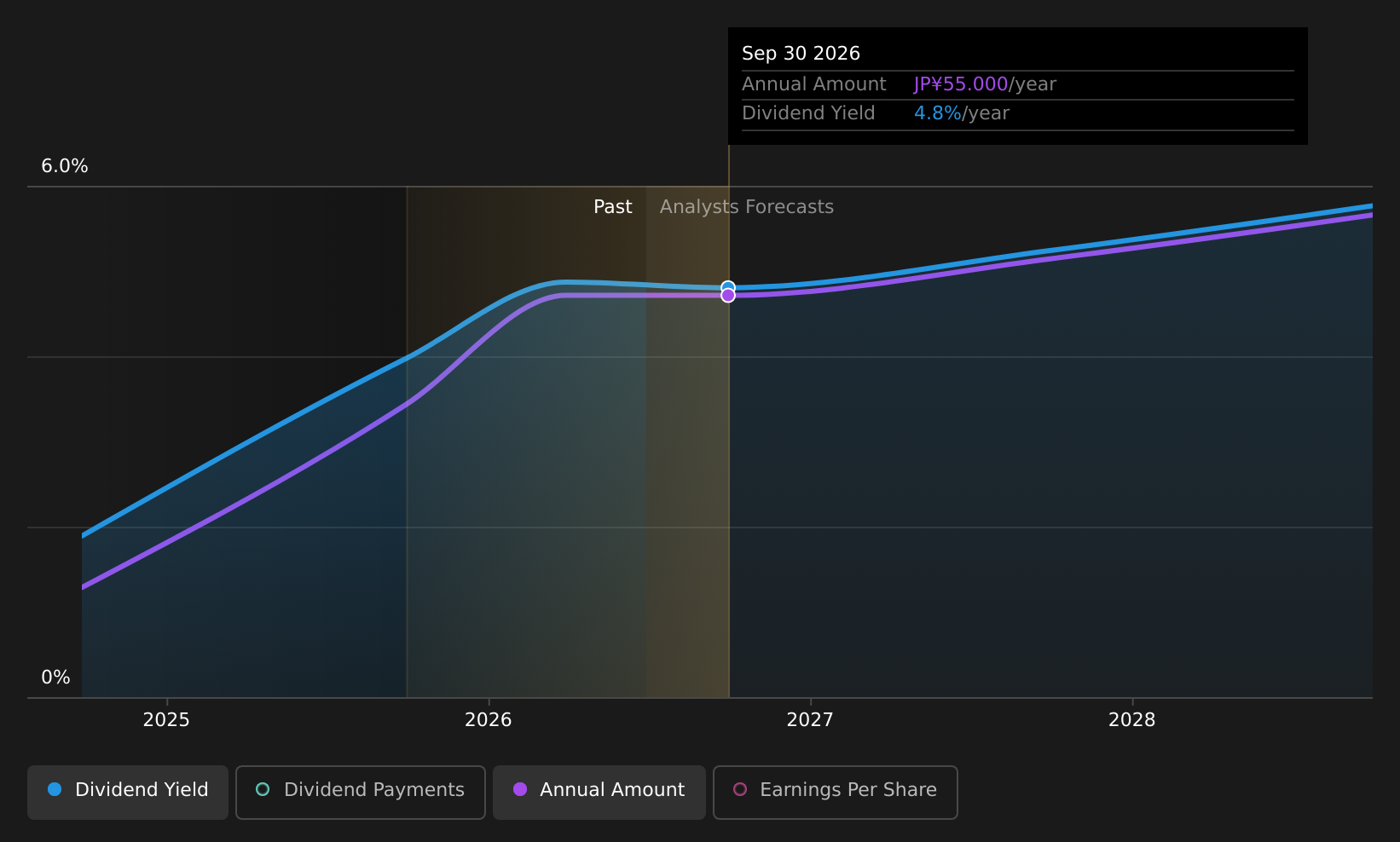This screenshot has width=1400, height=842.
Task: Click the Past region label
Action: click(613, 207)
